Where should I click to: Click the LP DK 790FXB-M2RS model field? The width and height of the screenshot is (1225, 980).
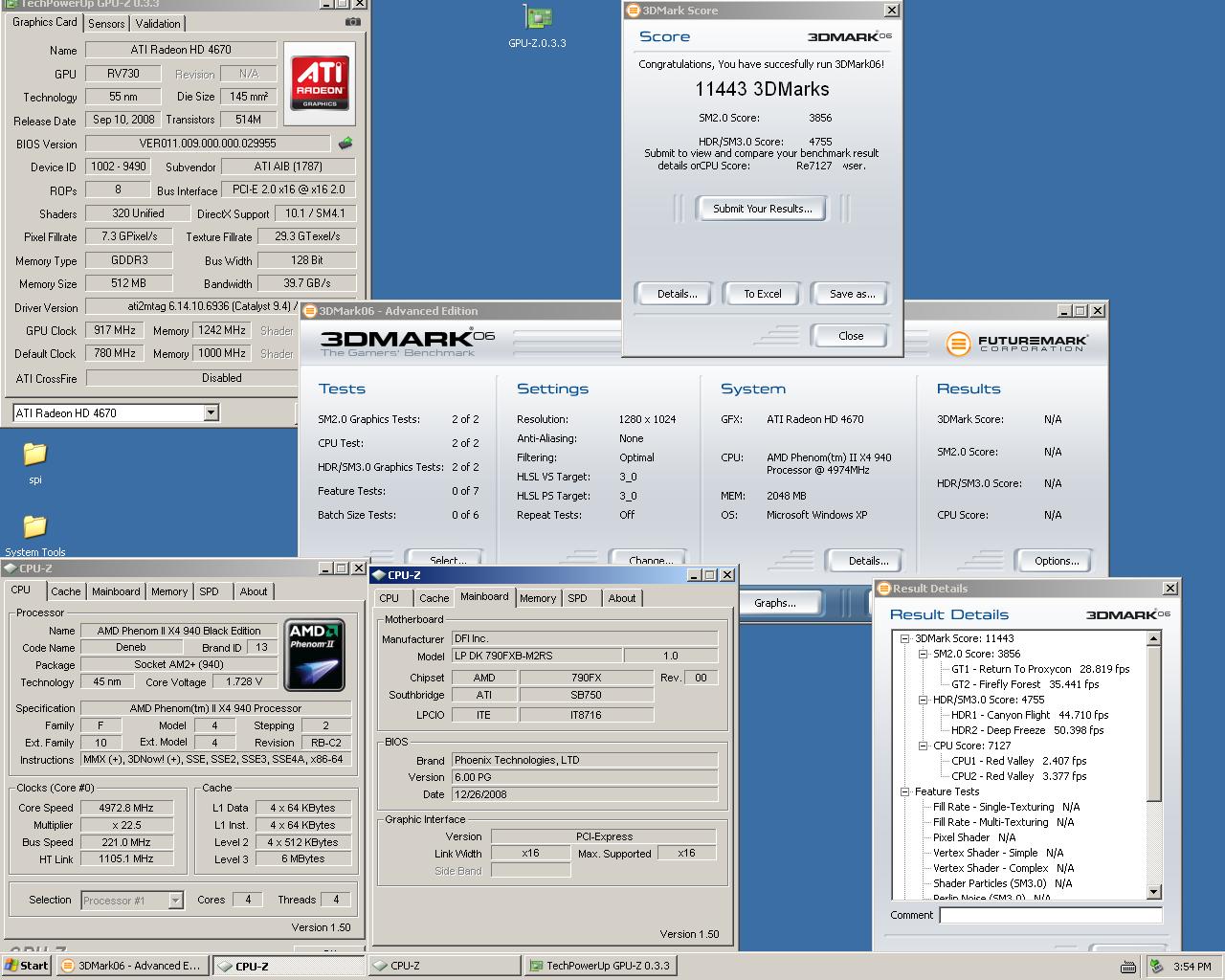point(536,656)
